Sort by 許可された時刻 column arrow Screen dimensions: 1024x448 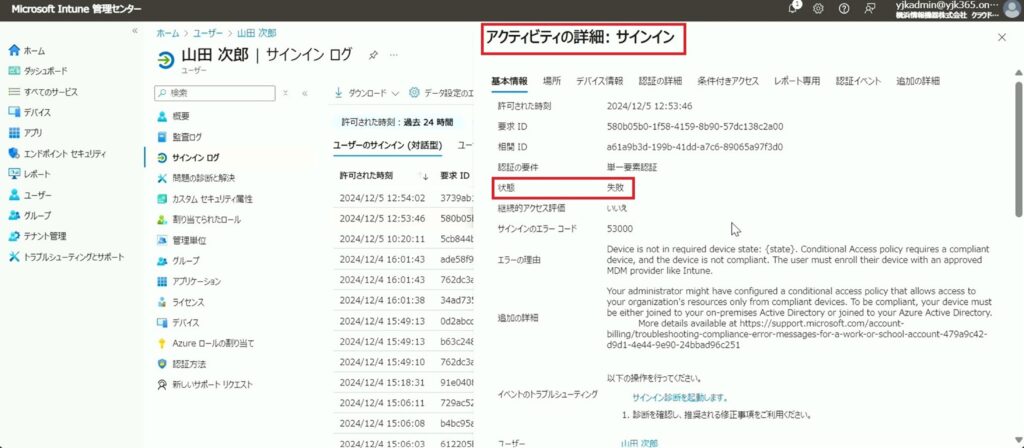pos(424,176)
